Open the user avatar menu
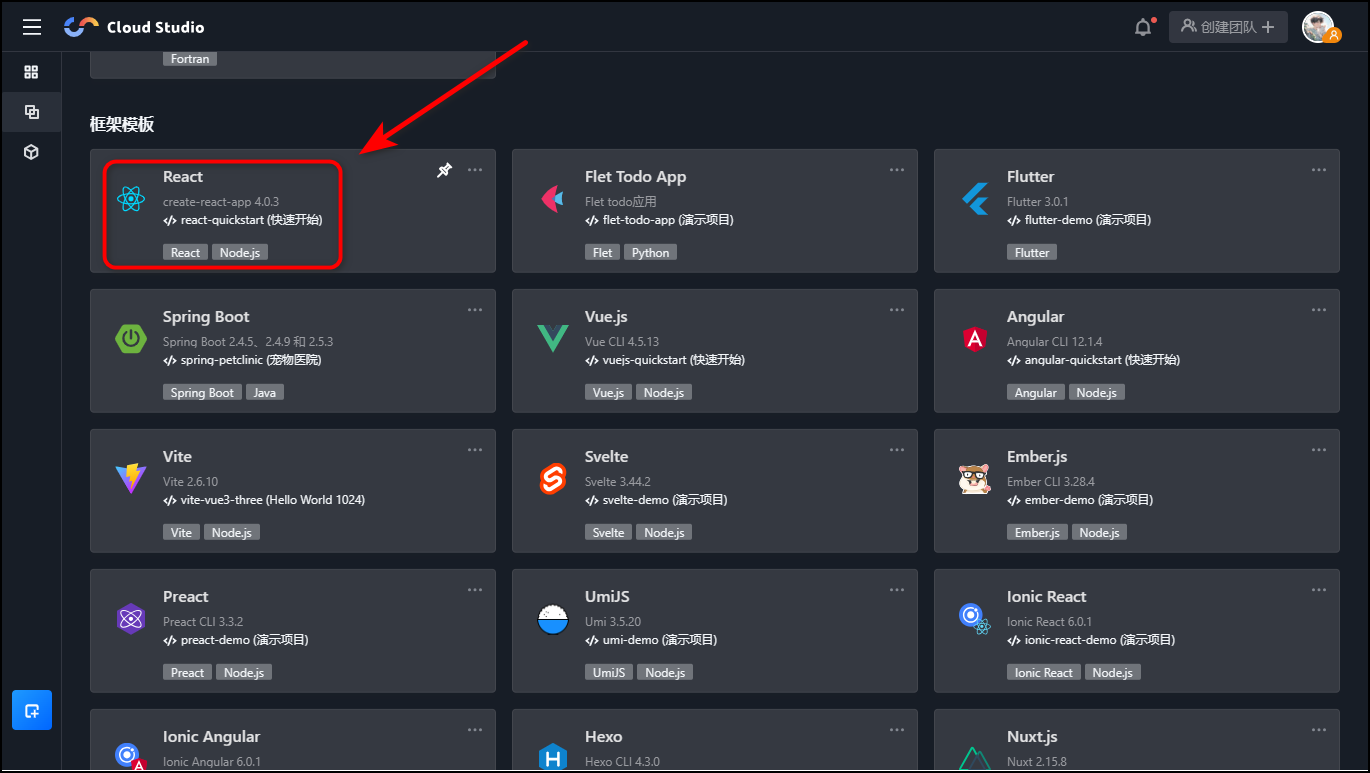This screenshot has height=773, width=1370. point(1319,27)
